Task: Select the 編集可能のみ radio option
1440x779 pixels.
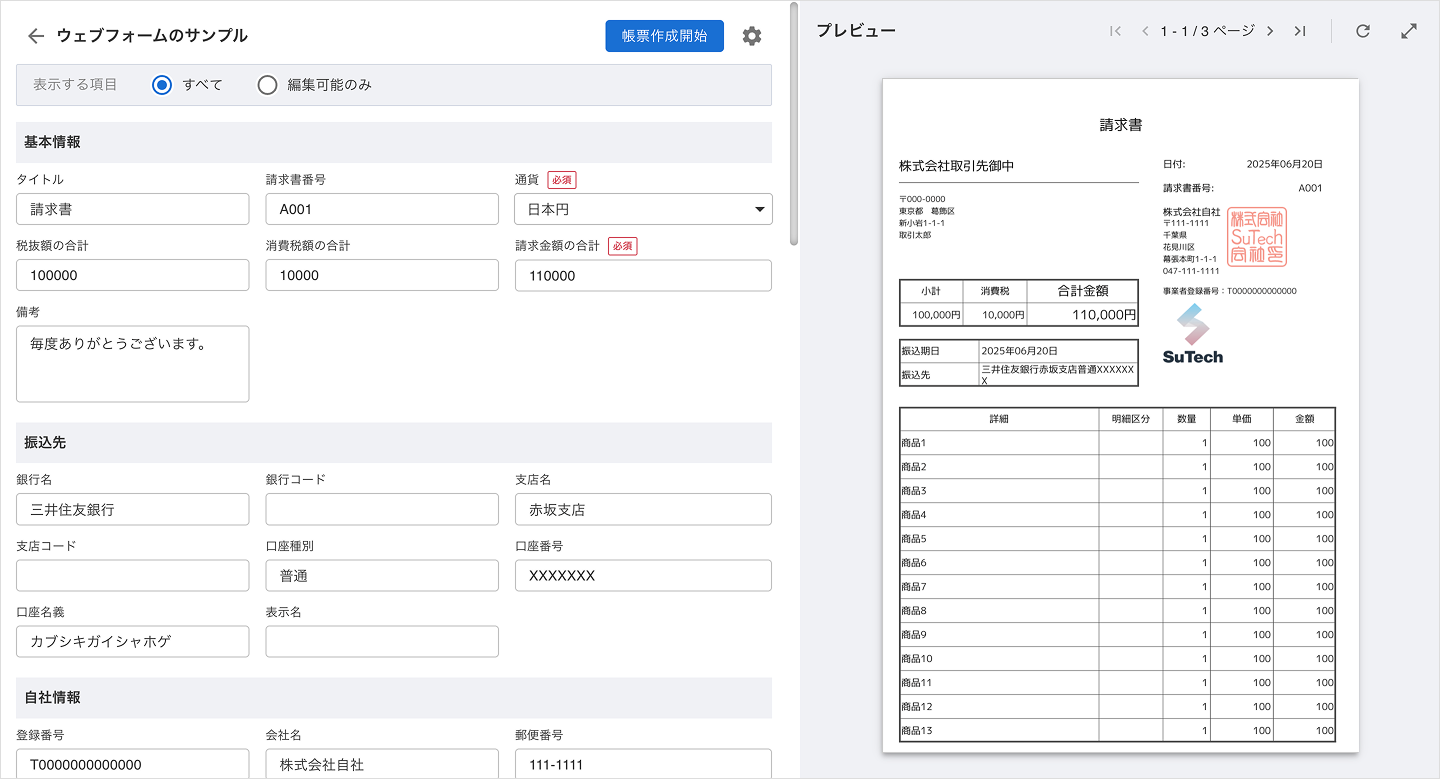Action: tap(267, 85)
